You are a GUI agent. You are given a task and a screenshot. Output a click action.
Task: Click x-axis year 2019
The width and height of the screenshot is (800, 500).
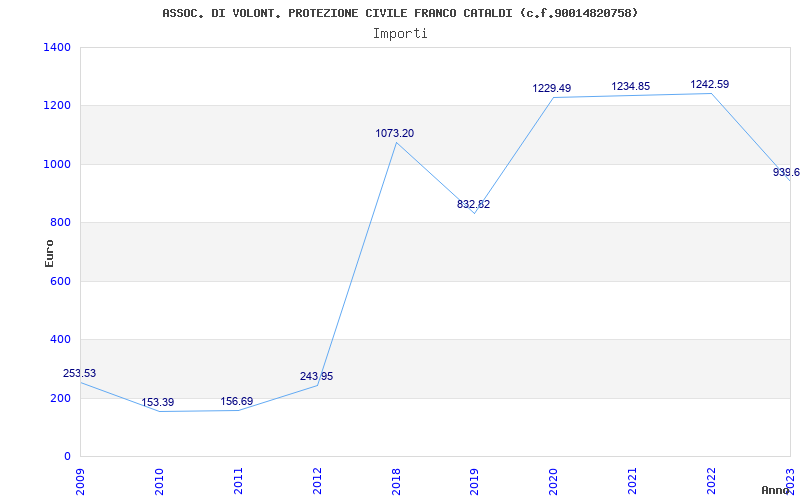(474, 481)
